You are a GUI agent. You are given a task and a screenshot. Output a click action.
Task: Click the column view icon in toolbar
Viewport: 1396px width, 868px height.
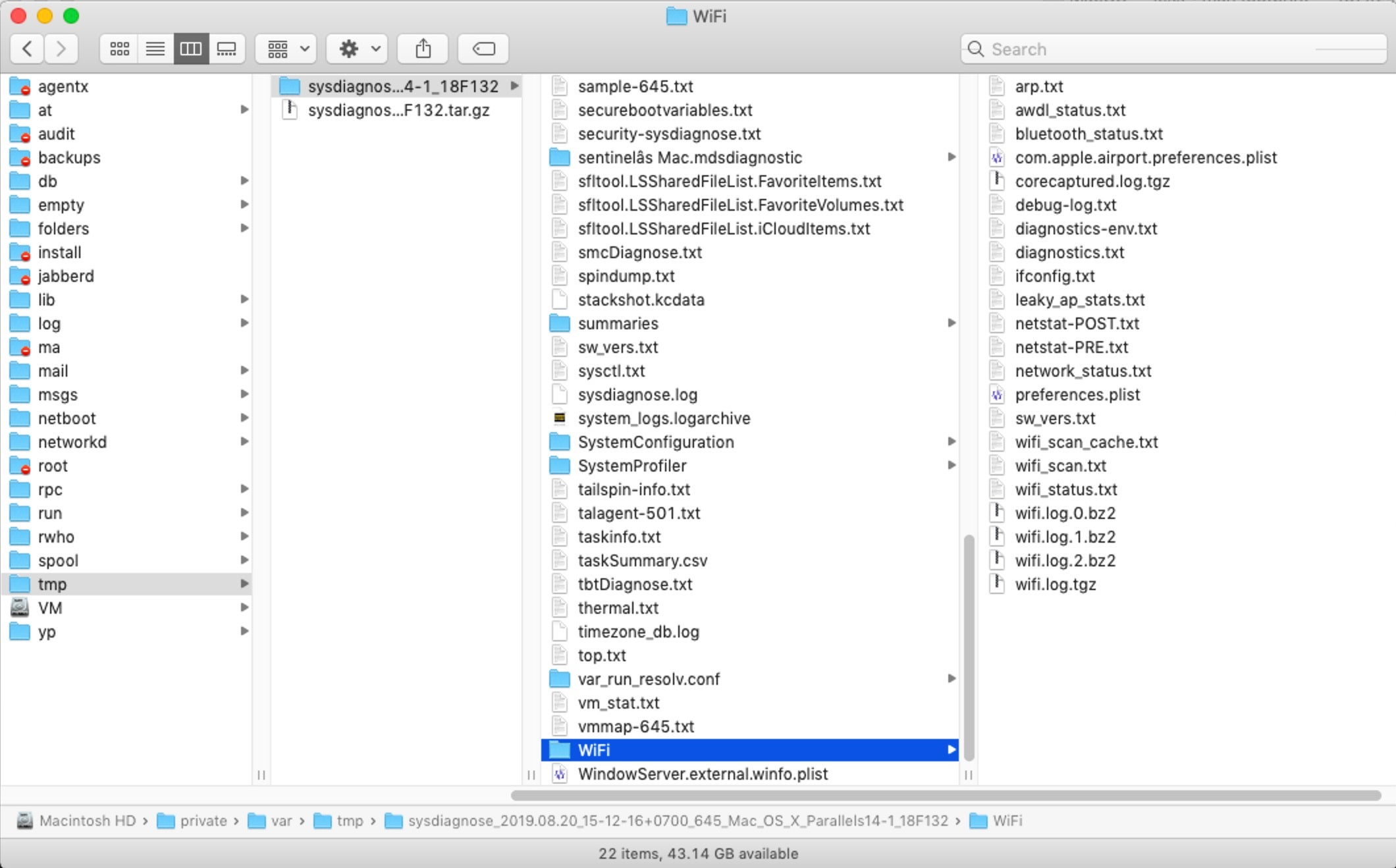[x=192, y=48]
